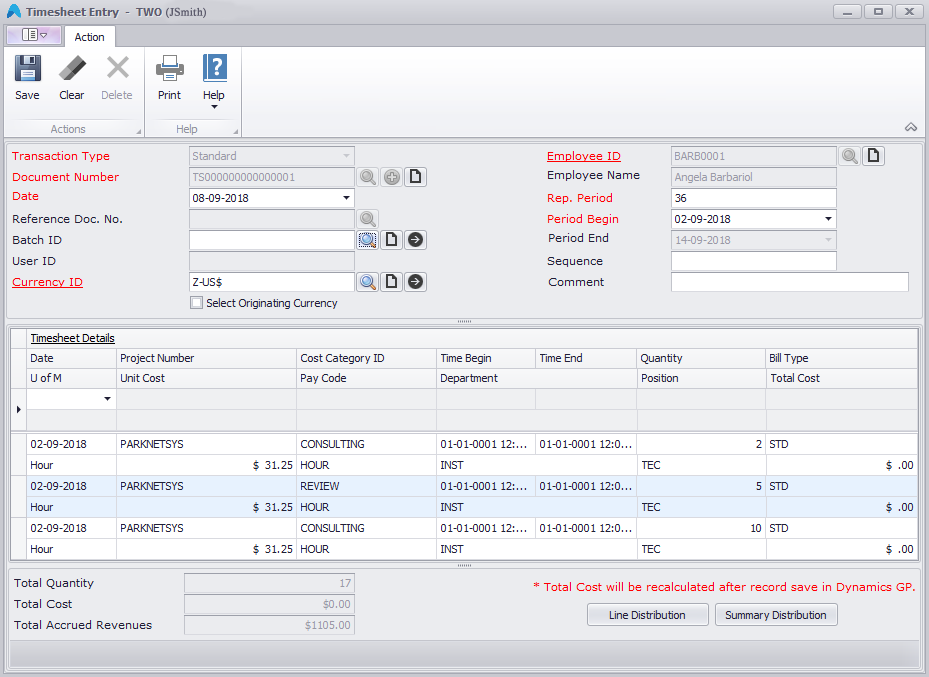Open the Currency ID lookup magnifier
929x677 pixels.
click(367, 282)
